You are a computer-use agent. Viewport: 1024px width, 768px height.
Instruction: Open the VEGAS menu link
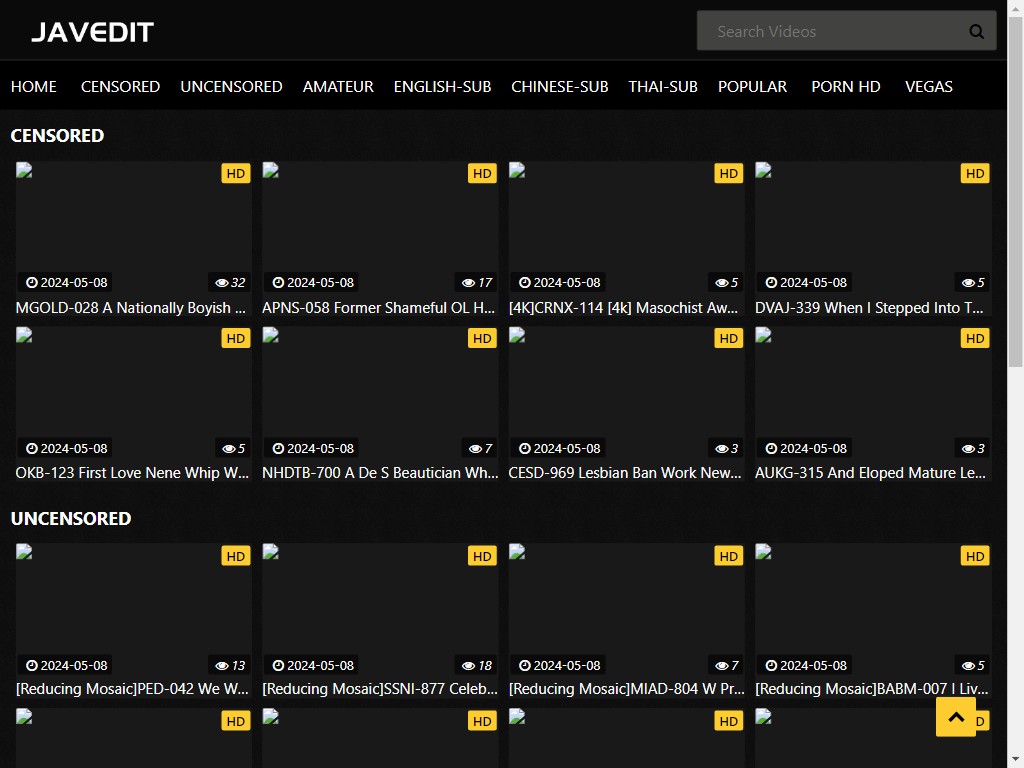click(928, 87)
